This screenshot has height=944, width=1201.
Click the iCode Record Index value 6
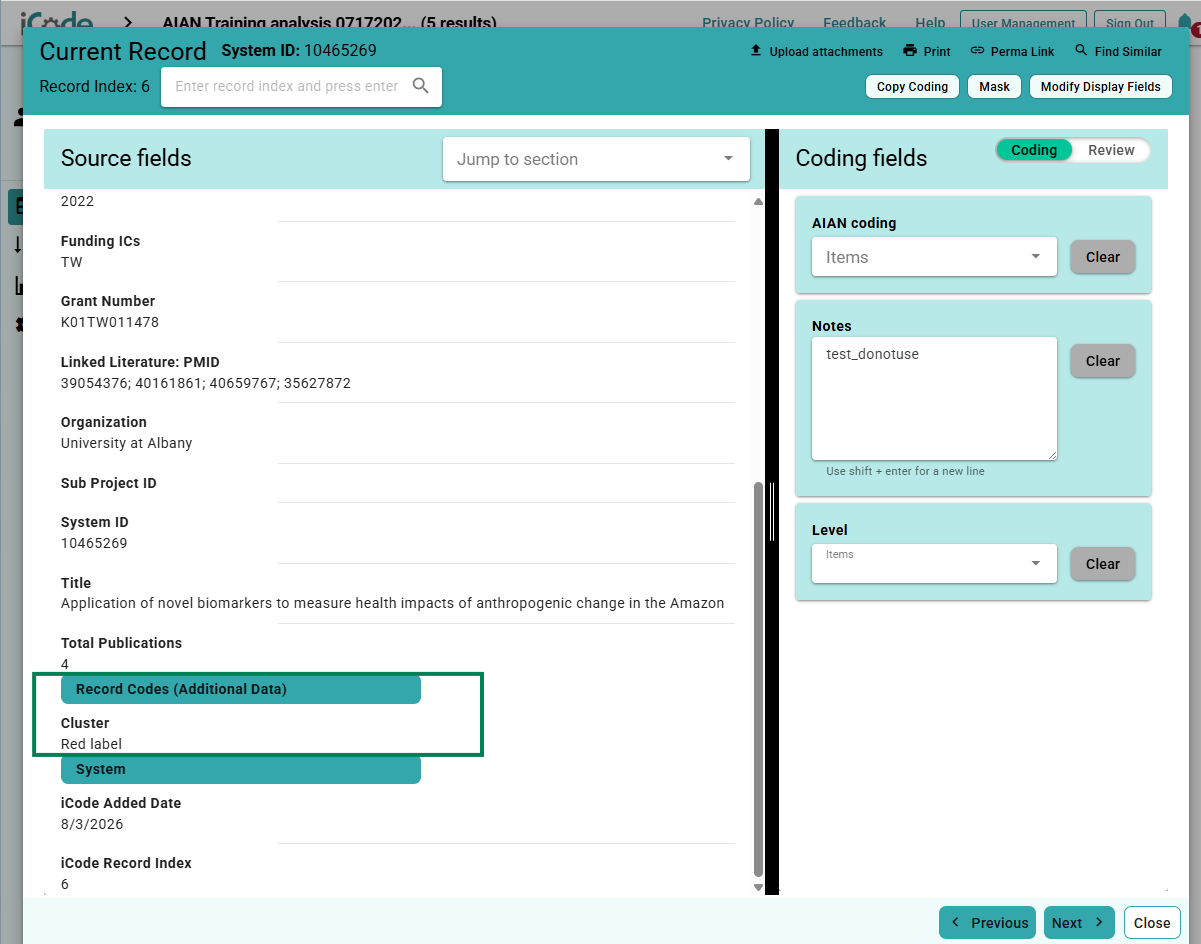pos(65,884)
